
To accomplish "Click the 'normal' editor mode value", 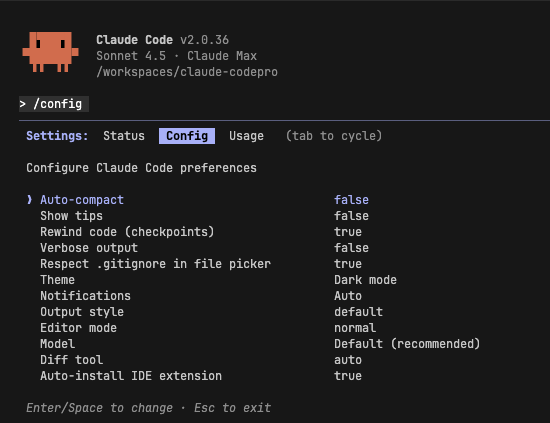I will (355, 328).
